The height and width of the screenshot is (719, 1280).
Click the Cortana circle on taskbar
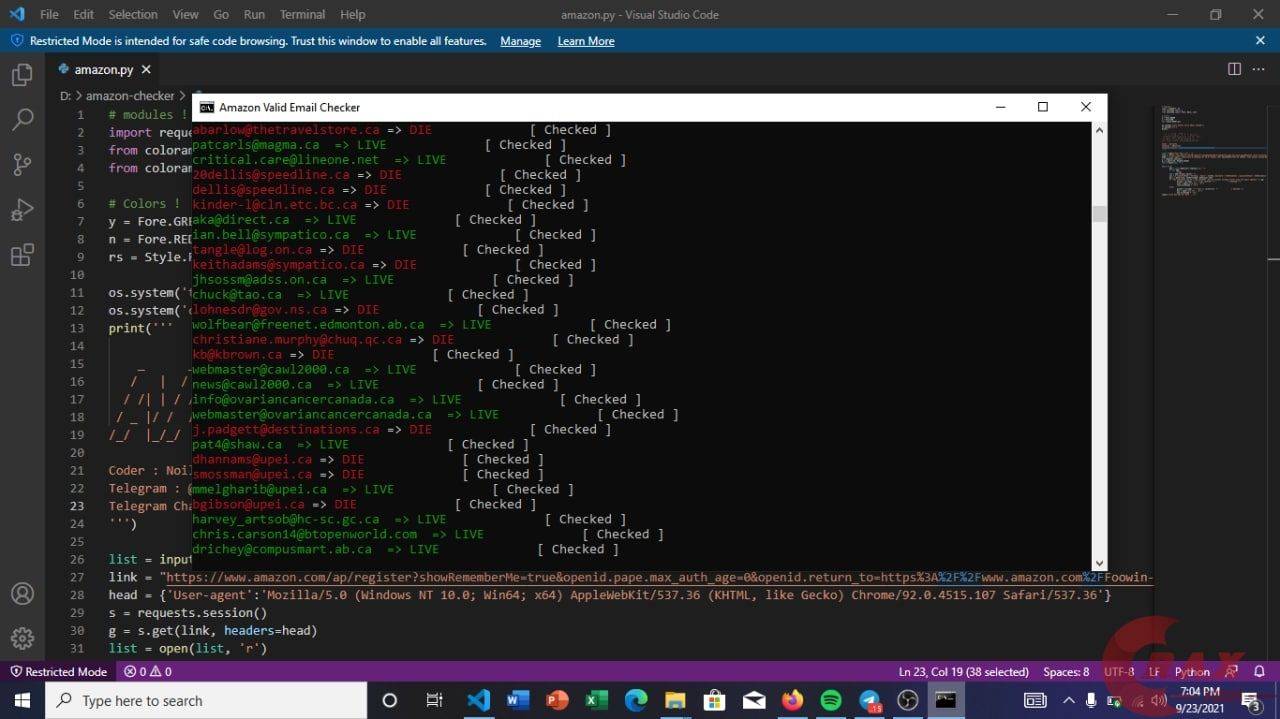[x=390, y=700]
